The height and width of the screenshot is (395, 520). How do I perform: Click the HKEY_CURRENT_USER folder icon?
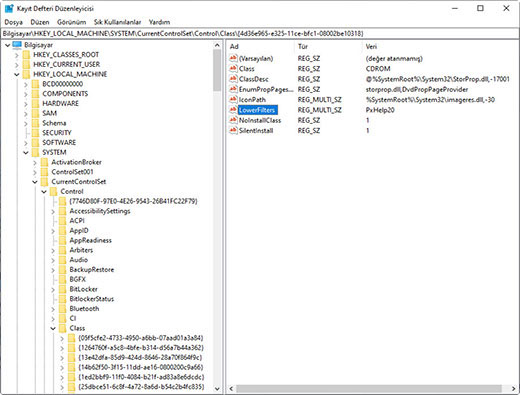pyautogui.click(x=26, y=64)
